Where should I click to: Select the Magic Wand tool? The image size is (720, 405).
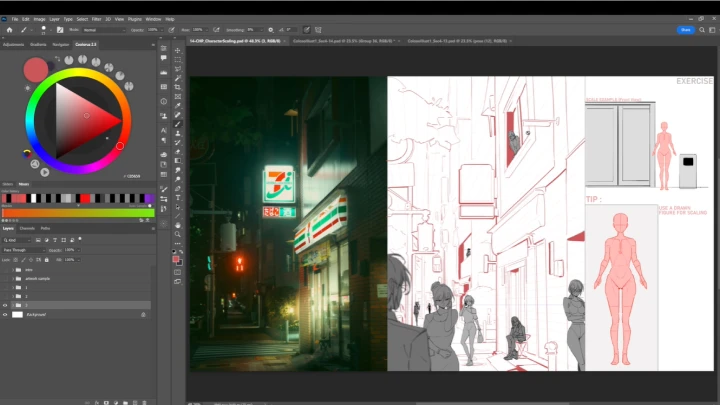pos(178,78)
